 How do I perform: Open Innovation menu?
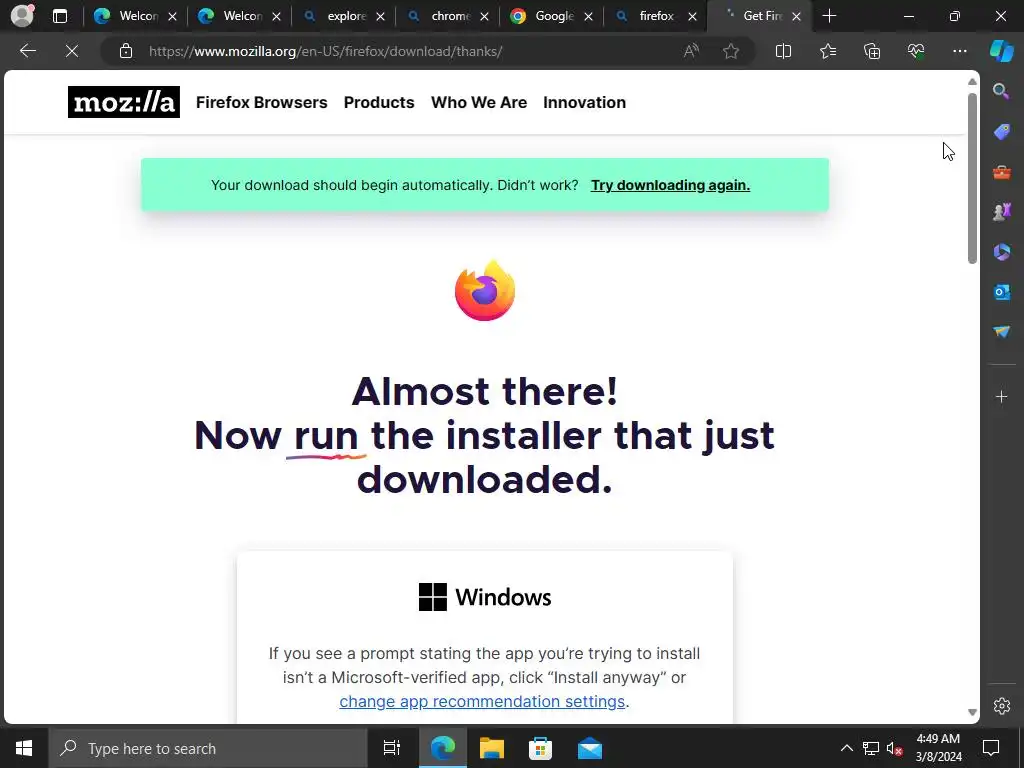point(584,103)
